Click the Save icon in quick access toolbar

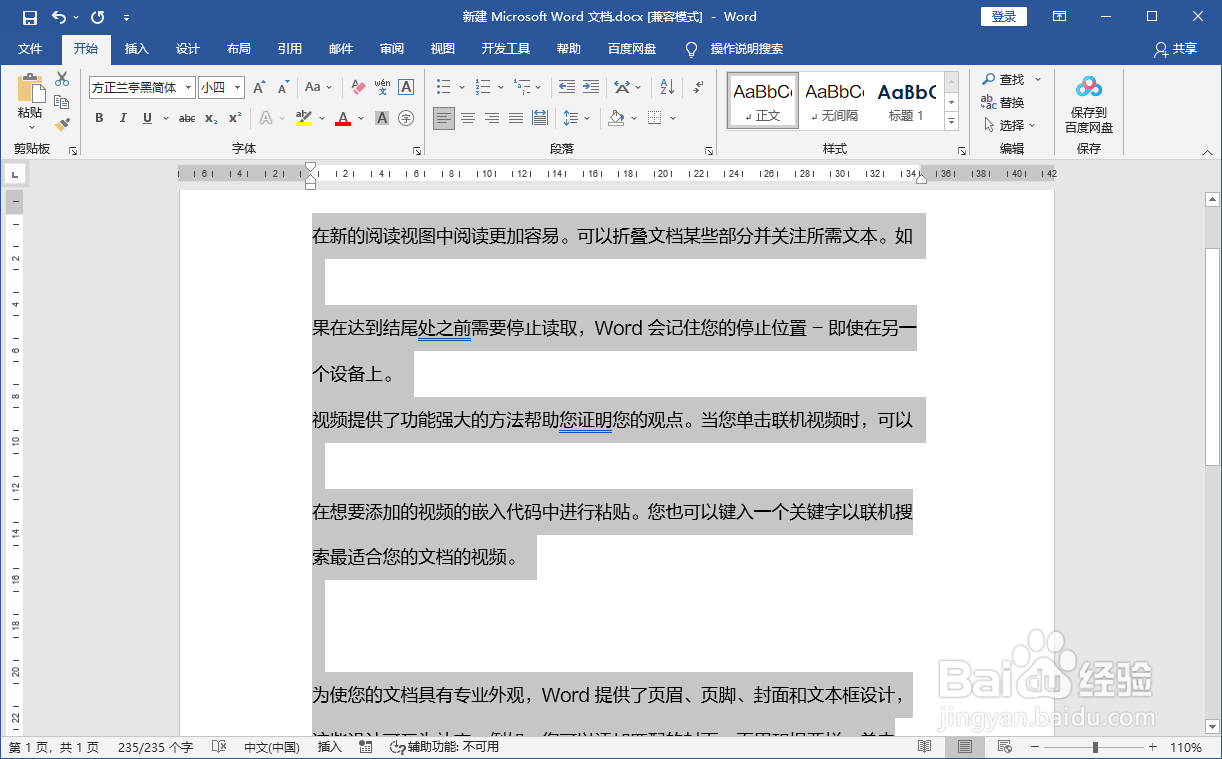coord(30,17)
